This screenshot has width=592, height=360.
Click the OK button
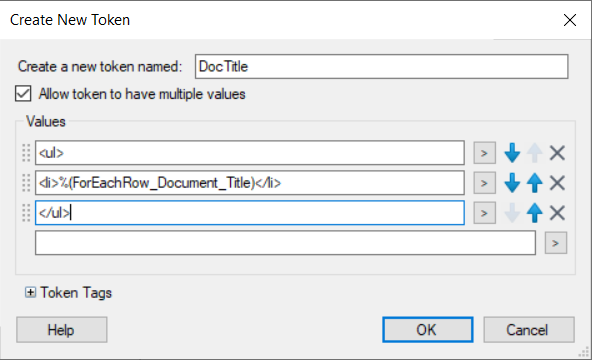tap(427, 330)
